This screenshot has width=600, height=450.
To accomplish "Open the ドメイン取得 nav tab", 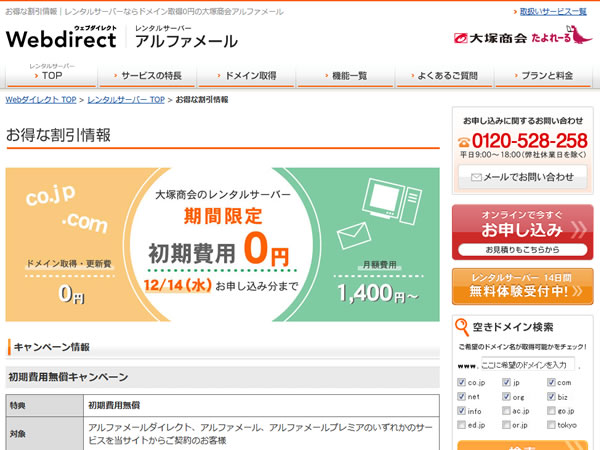I will click(x=246, y=74).
